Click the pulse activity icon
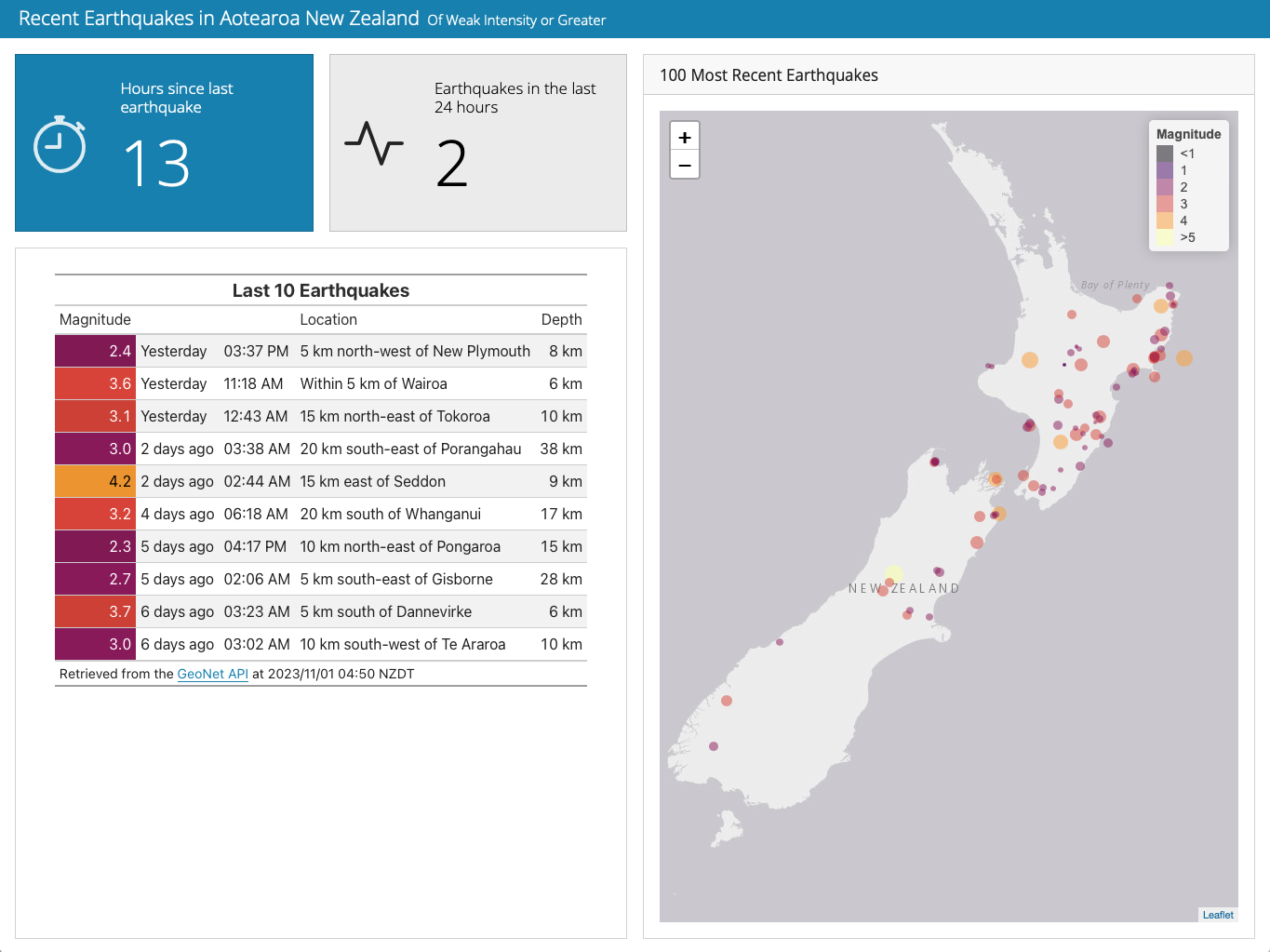1270x952 pixels. coord(374,143)
